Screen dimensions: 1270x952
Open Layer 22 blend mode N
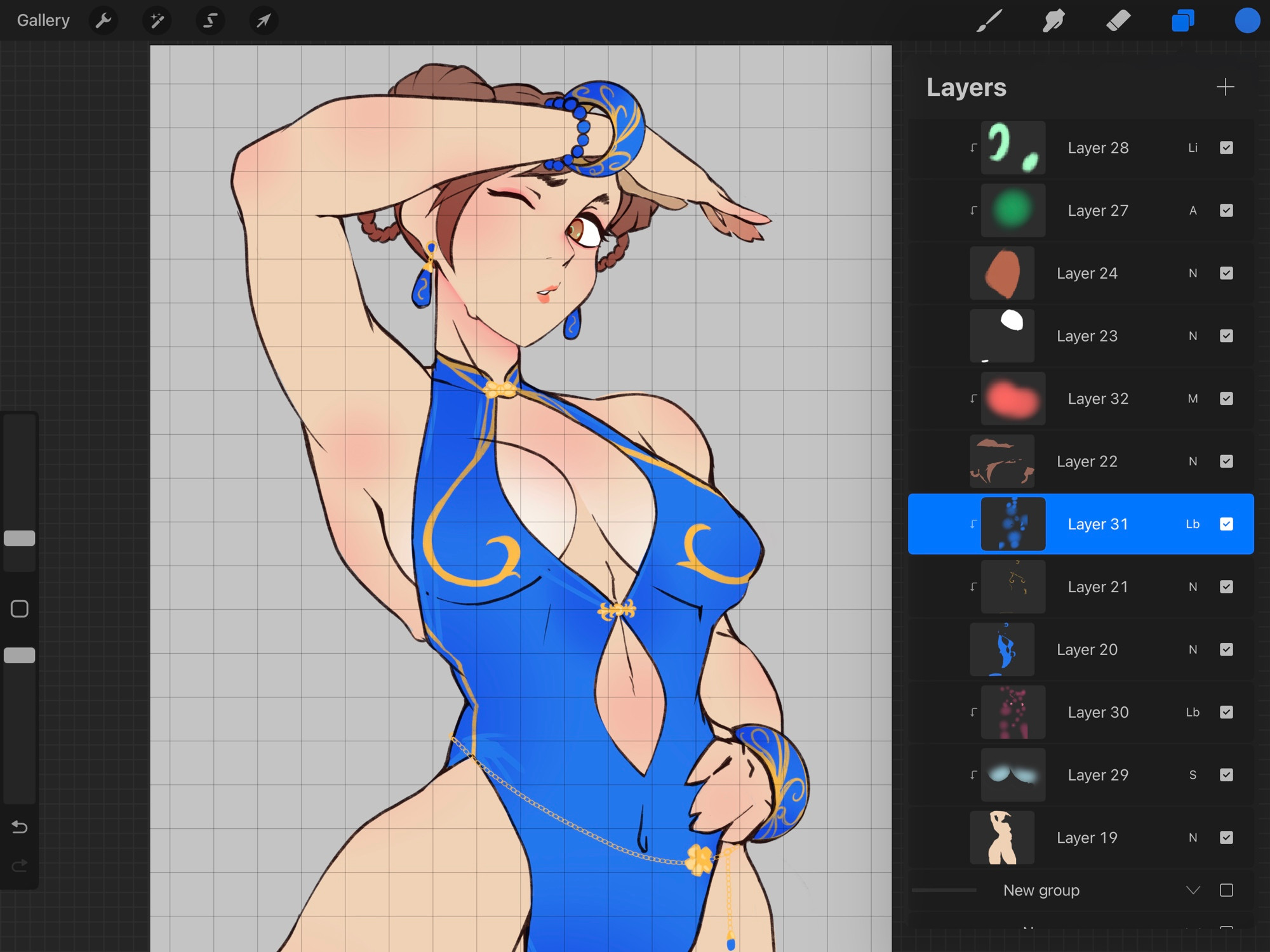(1193, 461)
